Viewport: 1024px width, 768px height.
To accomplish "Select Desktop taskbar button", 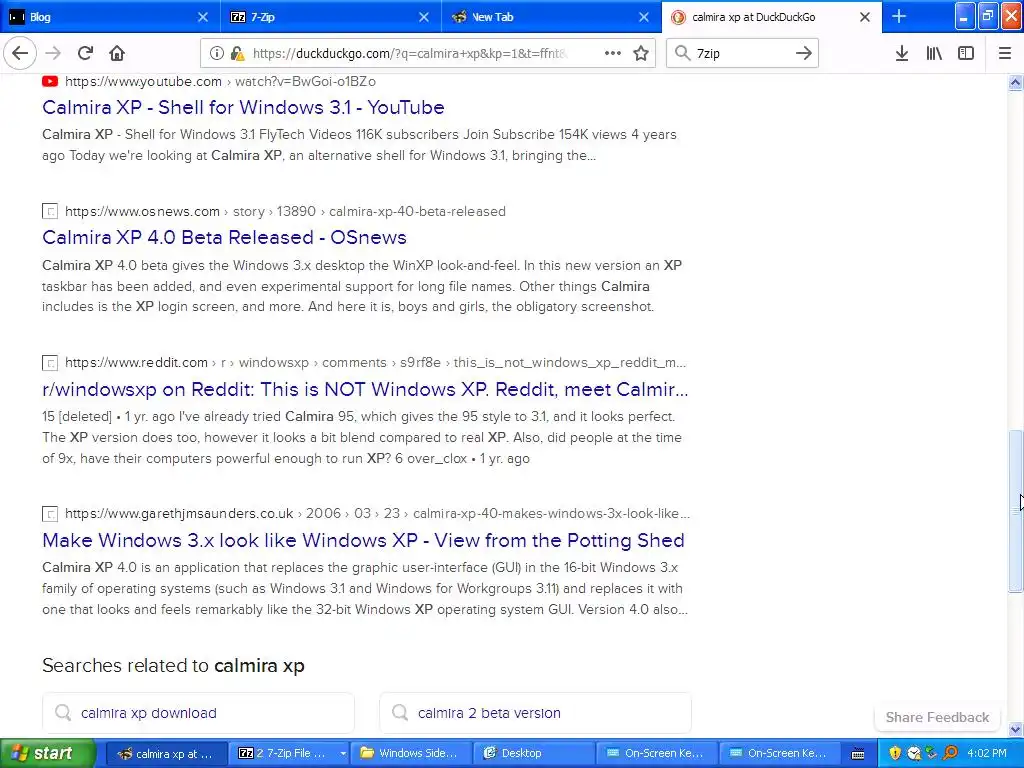I will (534, 753).
